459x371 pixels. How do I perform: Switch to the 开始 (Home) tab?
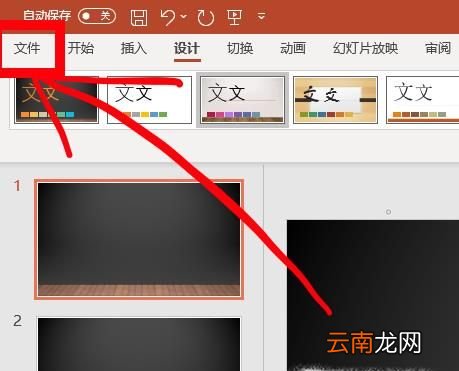(x=81, y=48)
